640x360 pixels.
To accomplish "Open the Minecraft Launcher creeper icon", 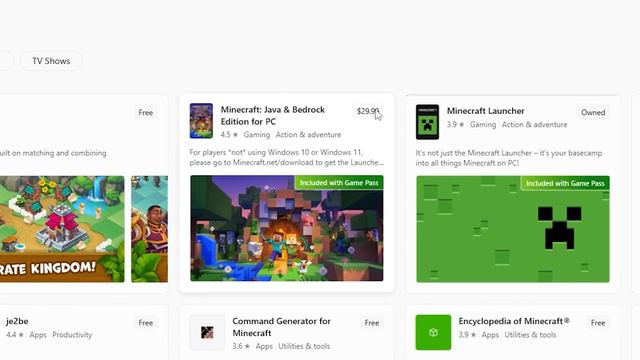I will point(427,122).
